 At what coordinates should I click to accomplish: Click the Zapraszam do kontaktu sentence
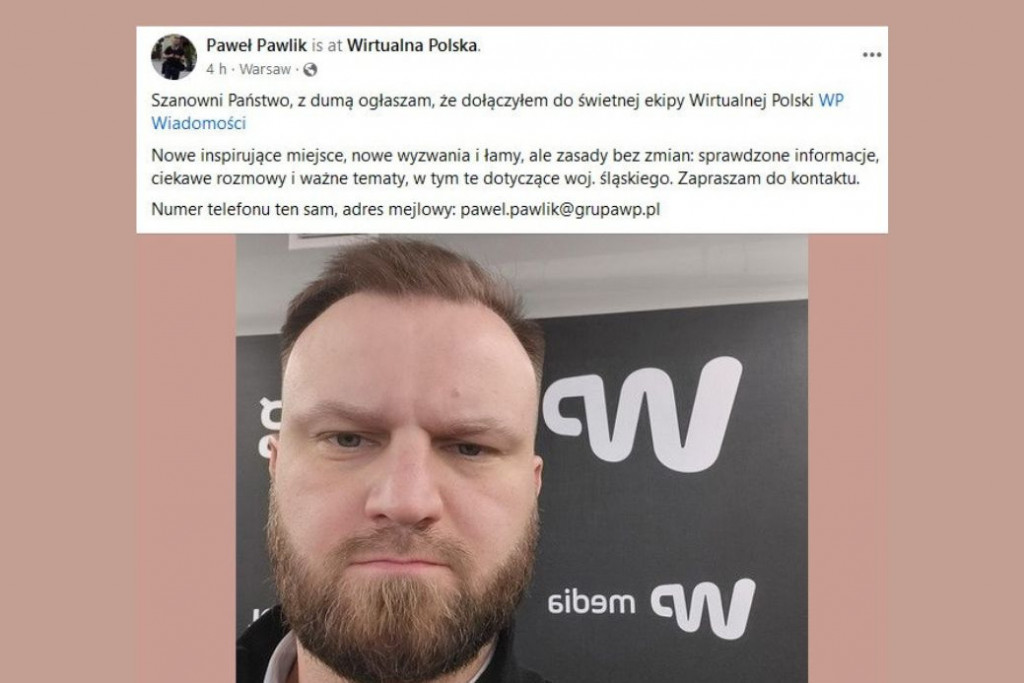768,178
